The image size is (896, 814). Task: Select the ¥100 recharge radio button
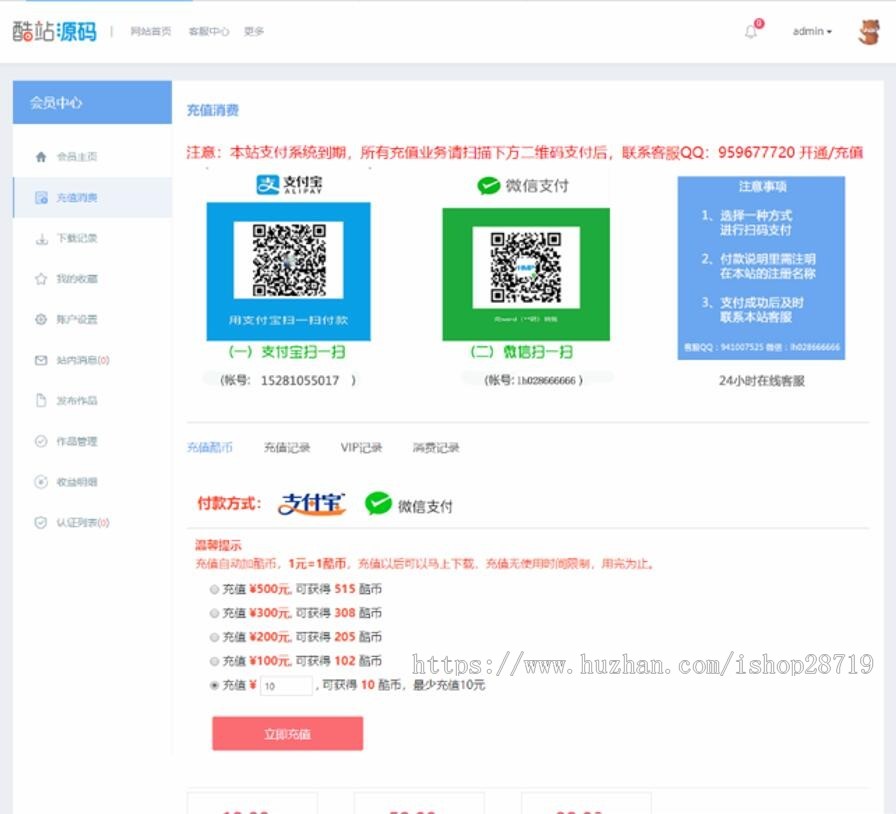pos(214,661)
